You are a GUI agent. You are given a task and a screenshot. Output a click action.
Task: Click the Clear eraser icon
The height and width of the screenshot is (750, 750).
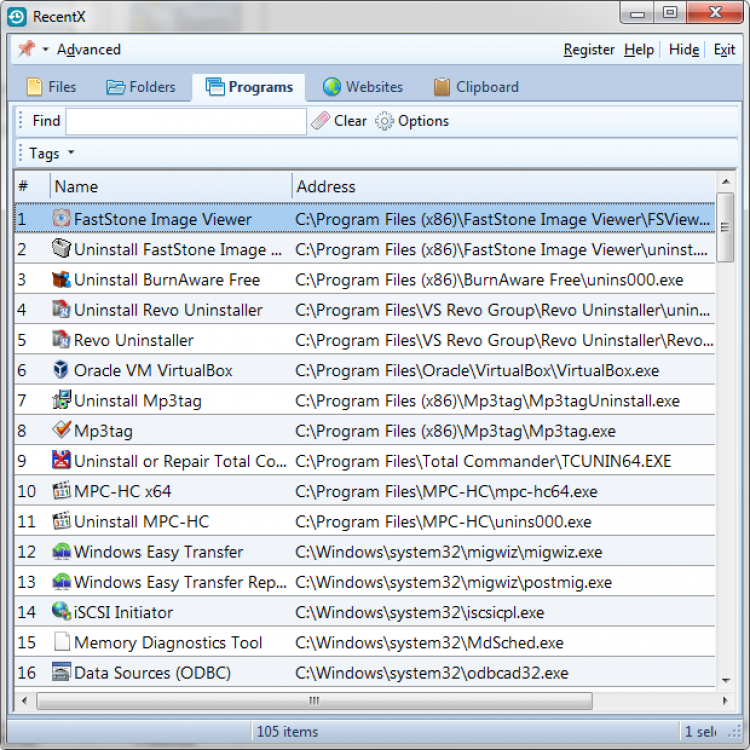tap(320, 121)
